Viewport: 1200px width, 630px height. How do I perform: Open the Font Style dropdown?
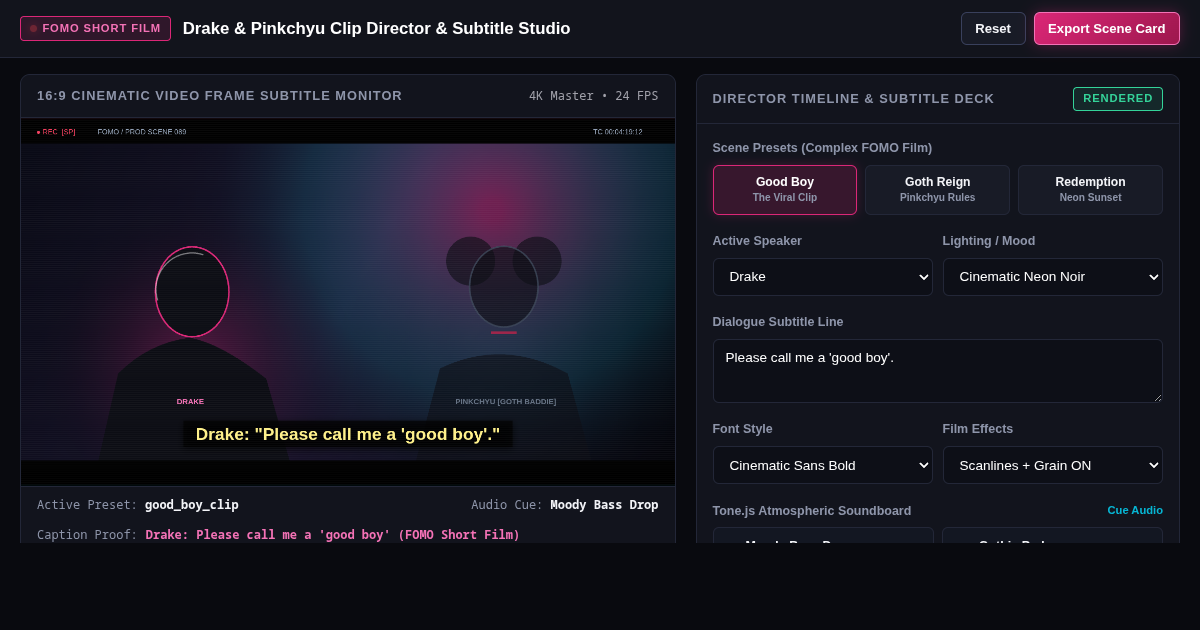[822, 465]
